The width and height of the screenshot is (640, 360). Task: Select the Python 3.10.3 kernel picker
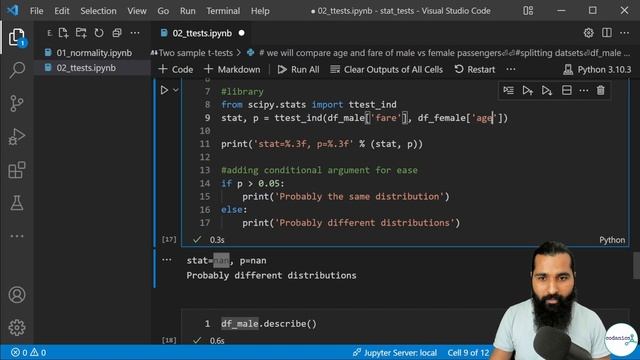(597, 69)
